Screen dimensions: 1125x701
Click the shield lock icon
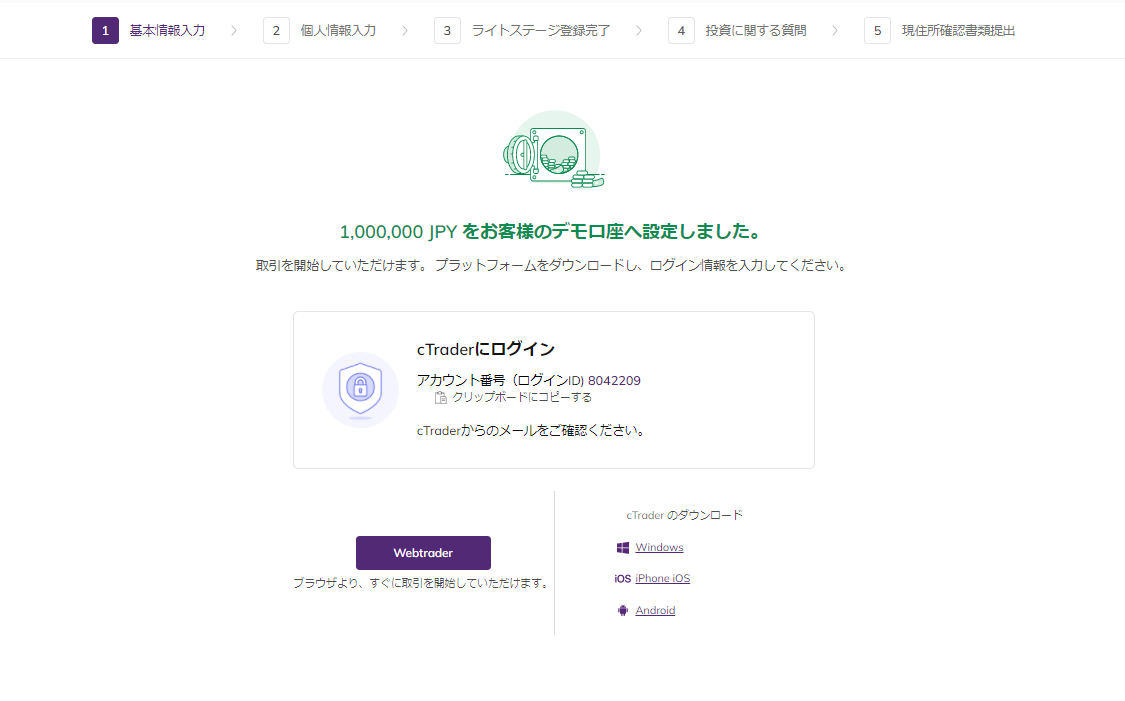tap(360, 390)
